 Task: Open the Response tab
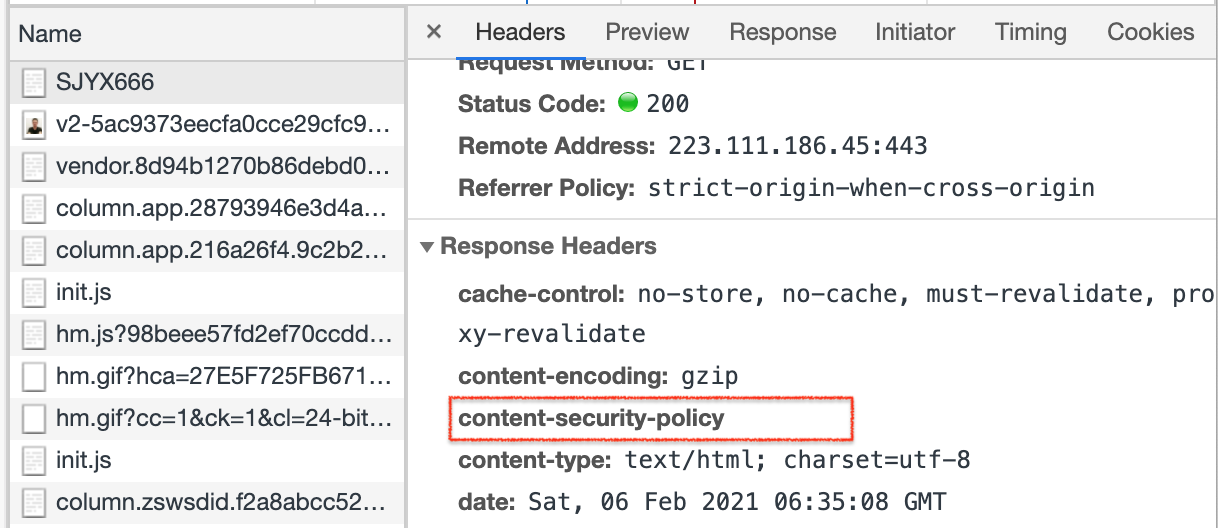[782, 32]
